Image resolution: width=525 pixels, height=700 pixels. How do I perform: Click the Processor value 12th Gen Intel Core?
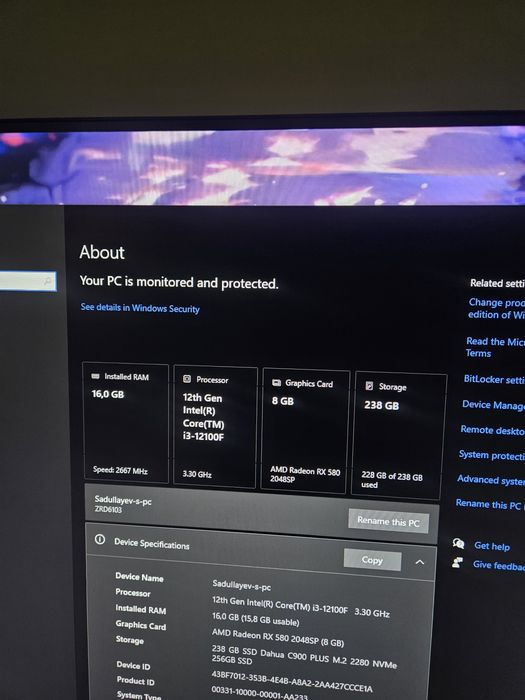(x=301, y=606)
